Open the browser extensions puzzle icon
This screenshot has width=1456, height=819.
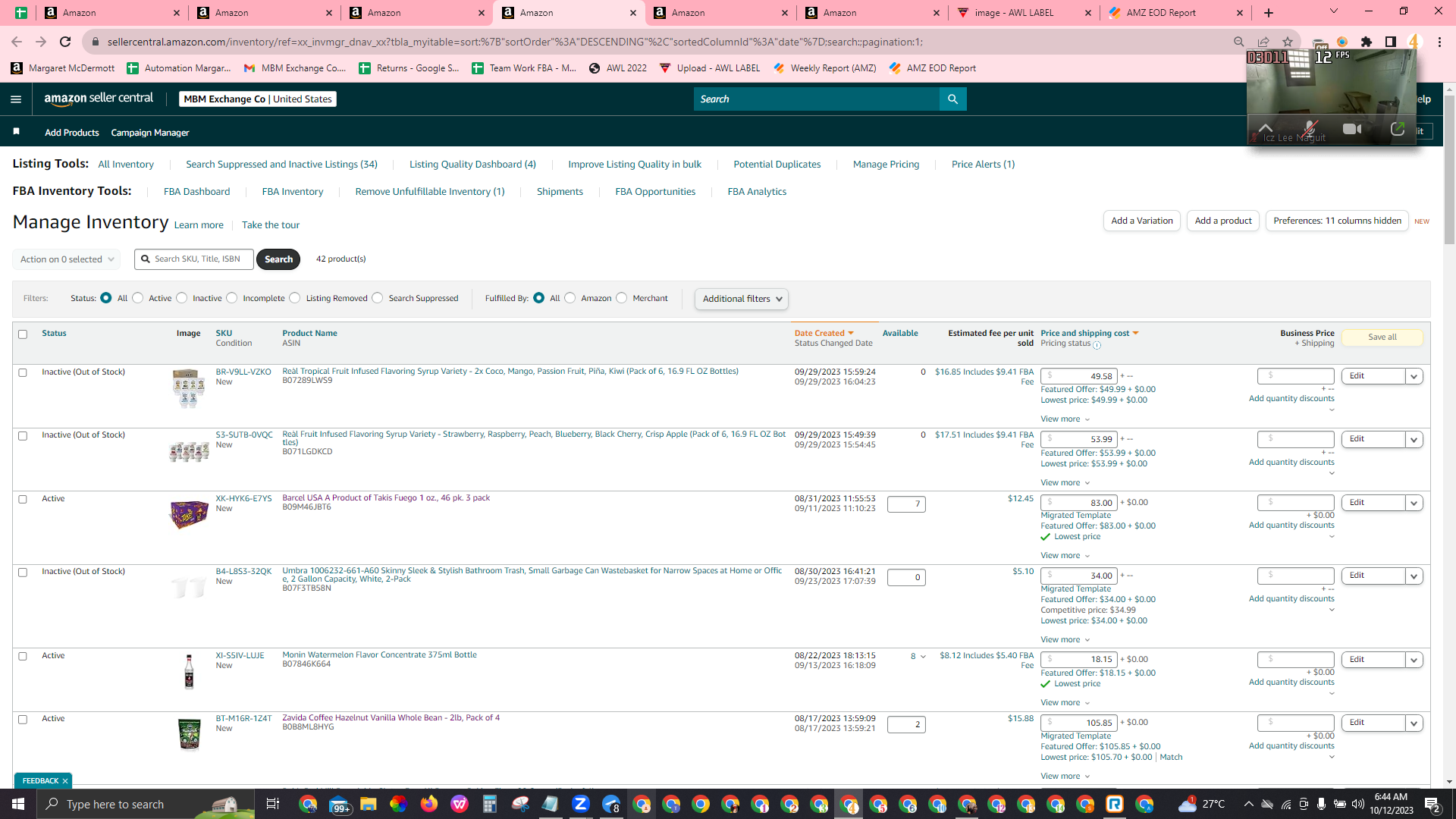pyautogui.click(x=1367, y=42)
